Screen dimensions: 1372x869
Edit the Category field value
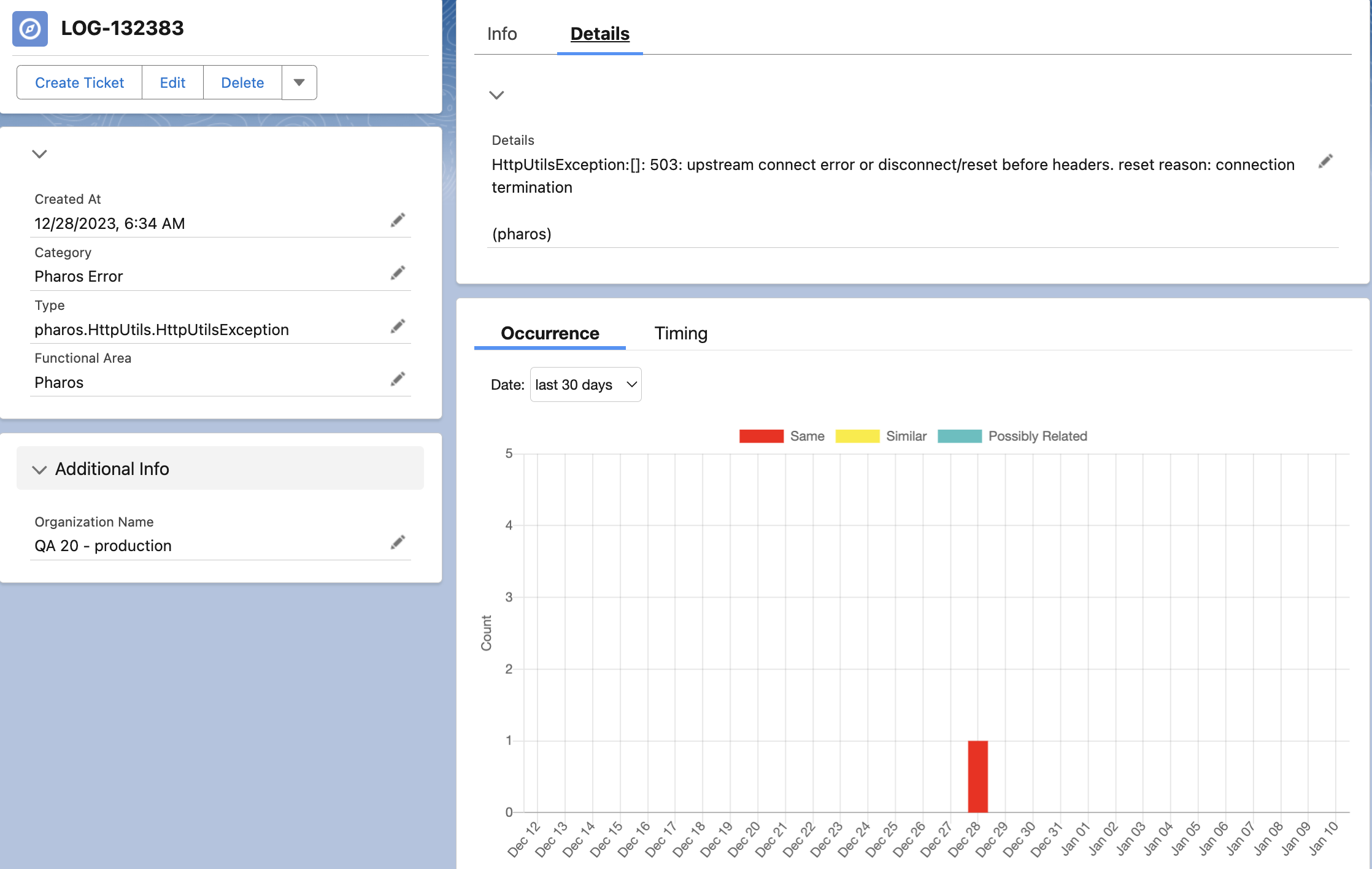click(x=398, y=272)
